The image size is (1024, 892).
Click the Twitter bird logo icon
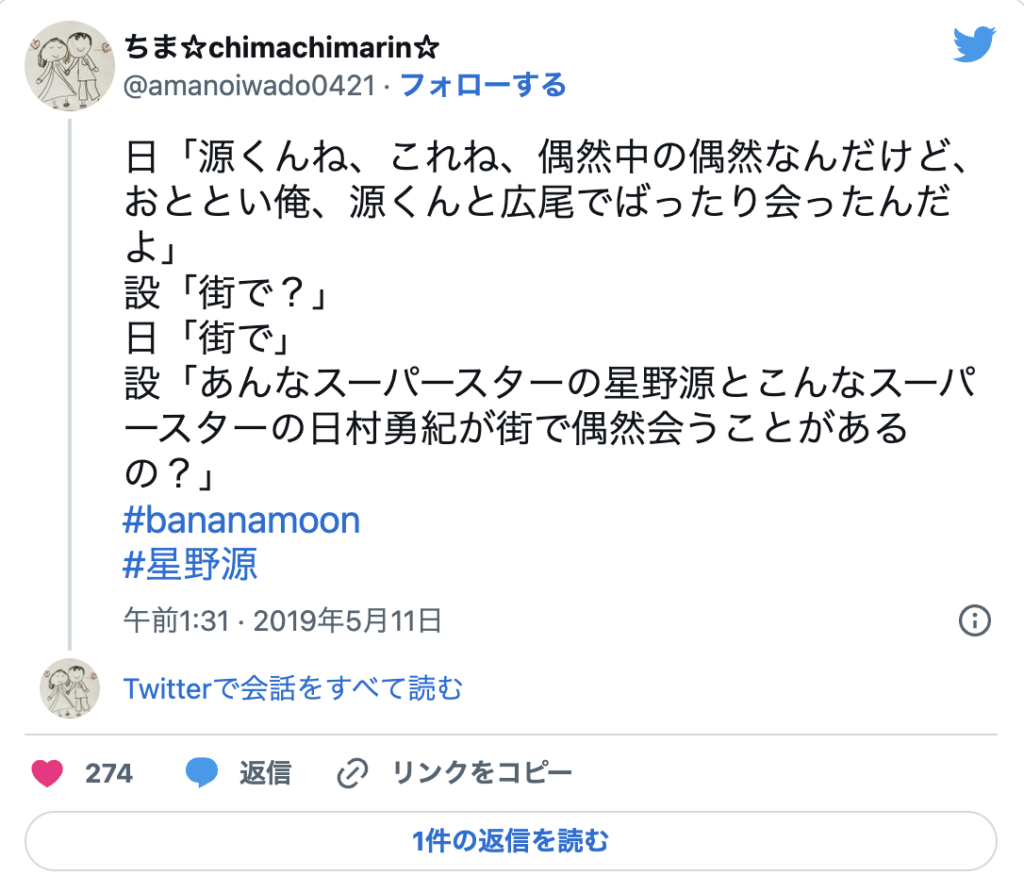point(974,44)
